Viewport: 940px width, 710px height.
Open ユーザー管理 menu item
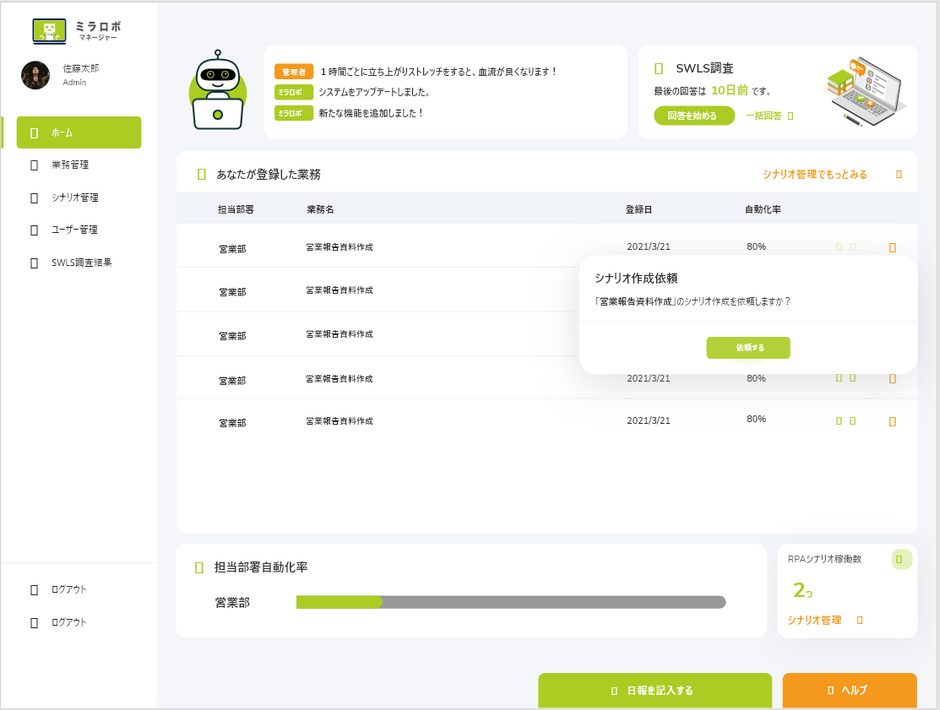[74, 230]
